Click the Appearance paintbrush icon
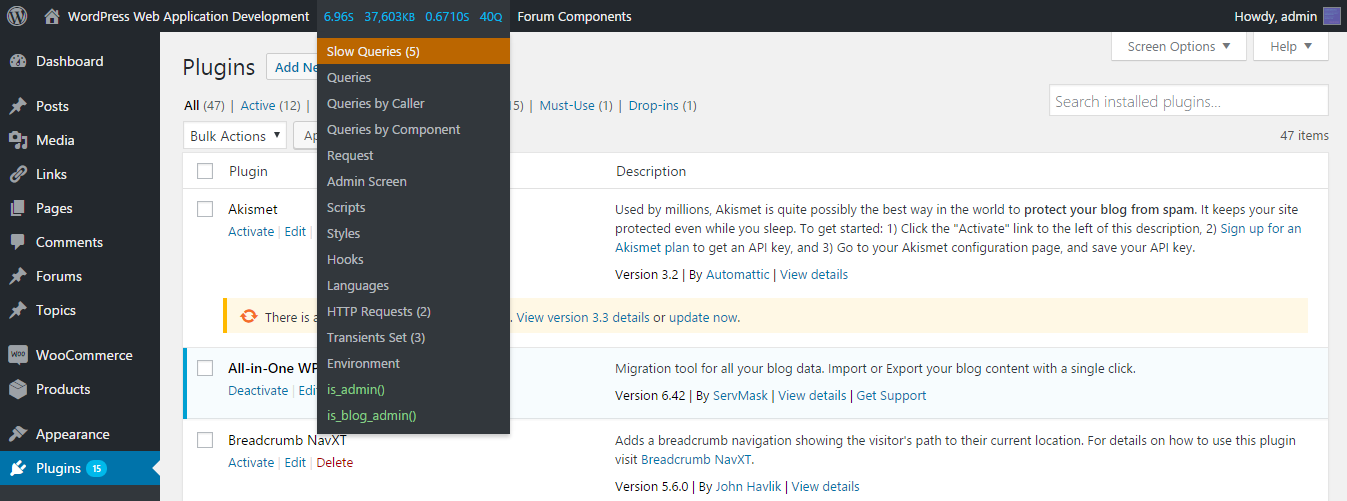 [18, 434]
